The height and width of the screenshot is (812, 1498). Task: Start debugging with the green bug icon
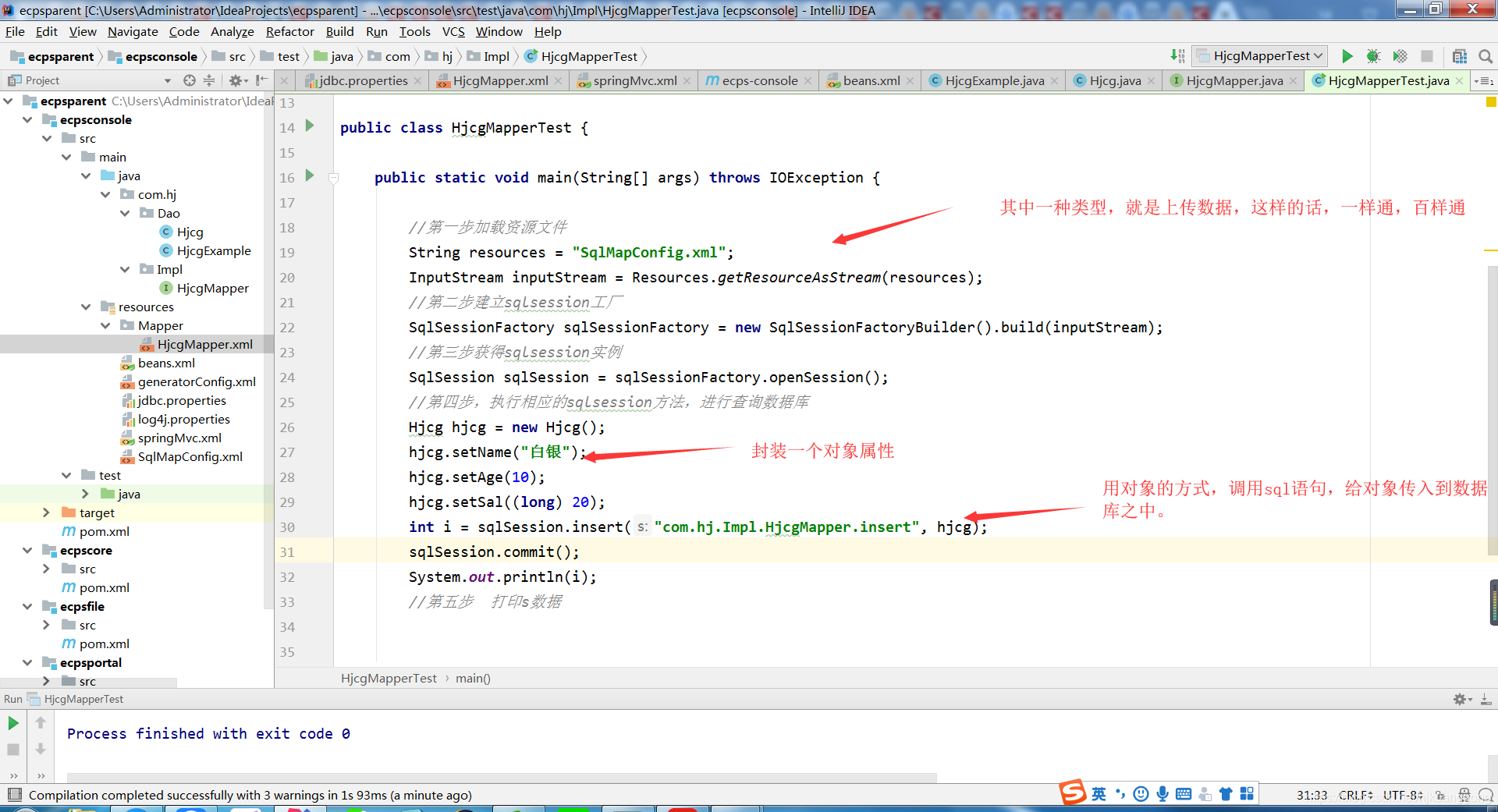[1374, 56]
